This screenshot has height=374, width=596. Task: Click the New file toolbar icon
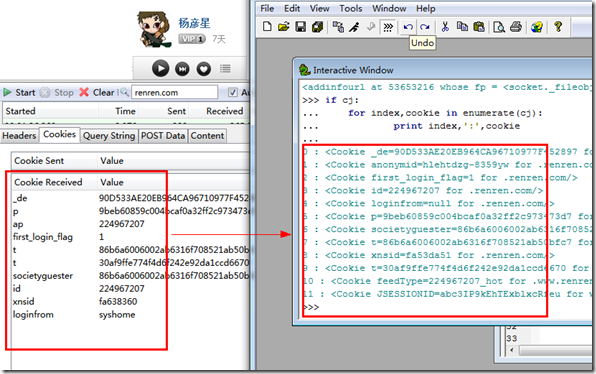click(x=267, y=27)
